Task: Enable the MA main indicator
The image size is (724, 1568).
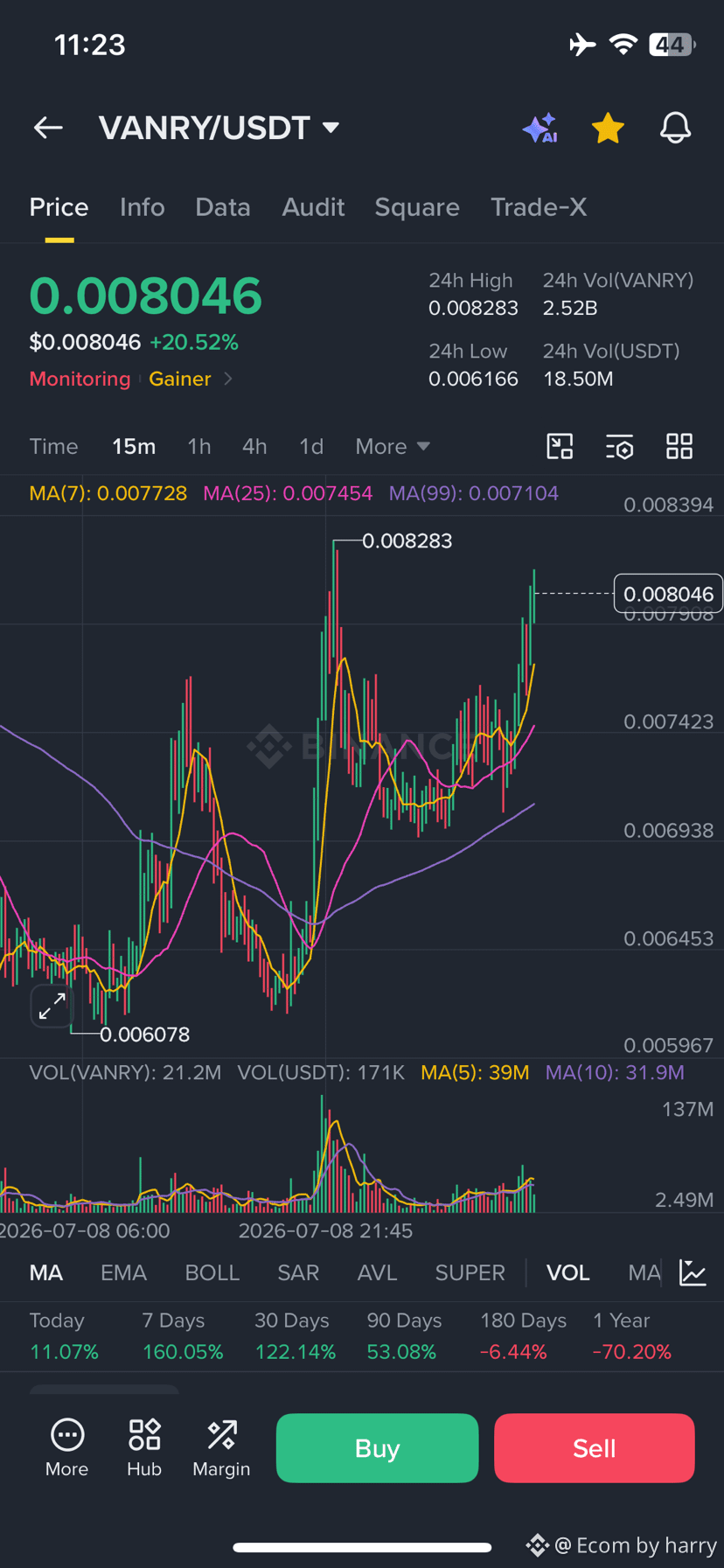Action: 46,1273
